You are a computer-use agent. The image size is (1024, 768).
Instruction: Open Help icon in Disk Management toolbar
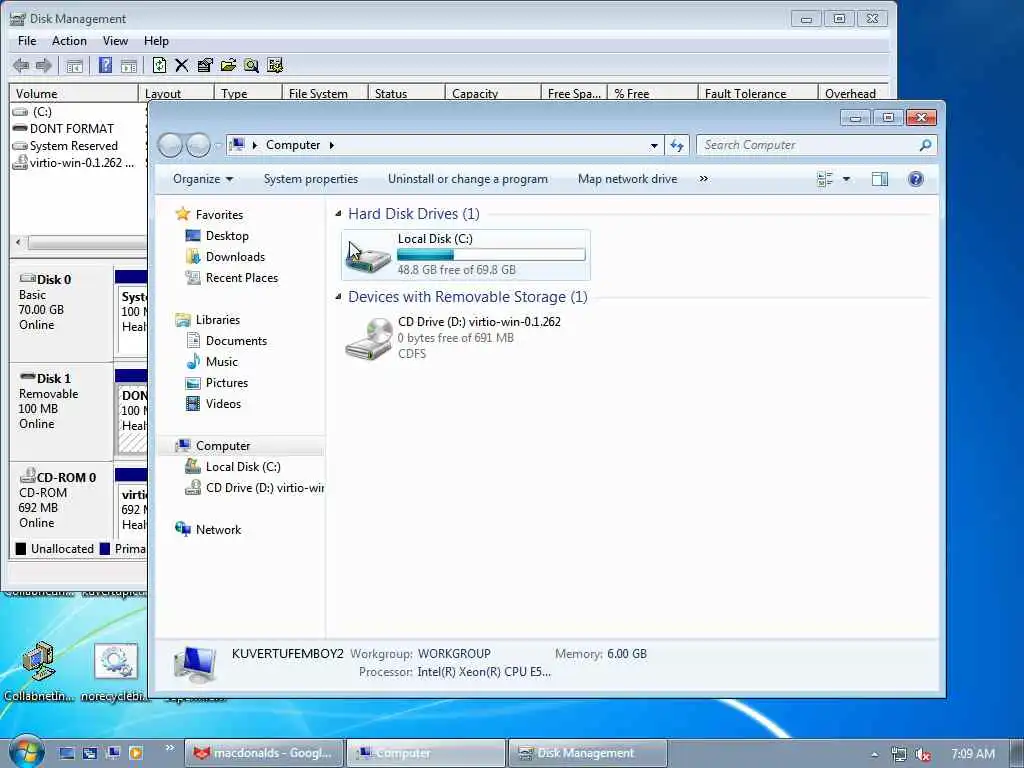click(x=105, y=65)
